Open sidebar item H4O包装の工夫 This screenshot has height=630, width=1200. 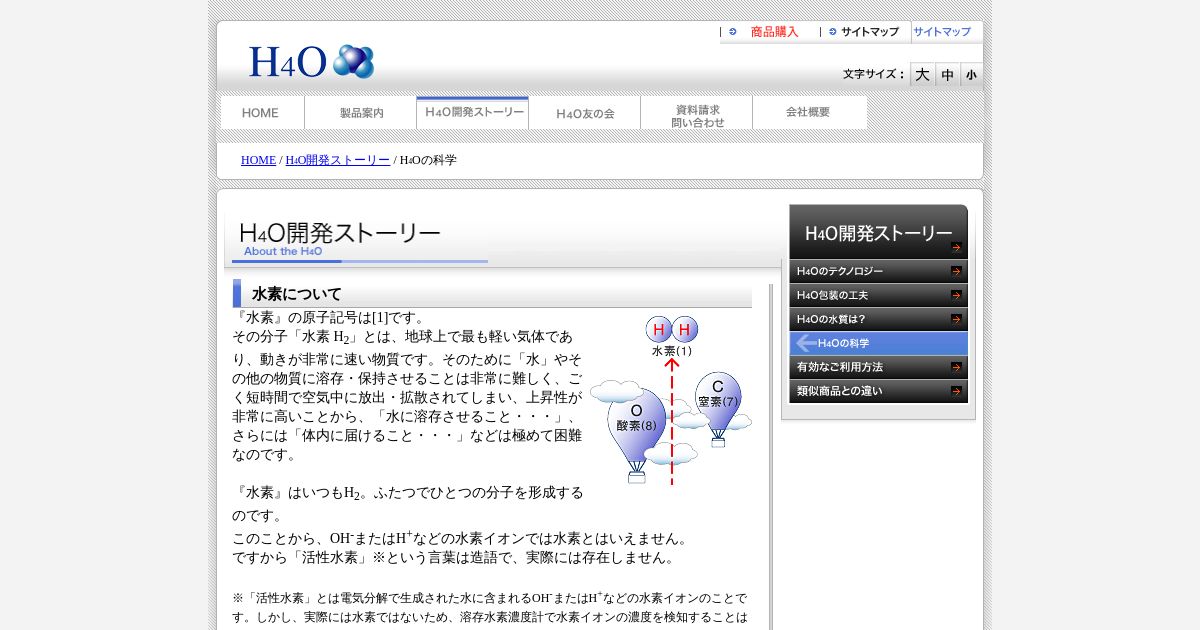click(x=878, y=295)
